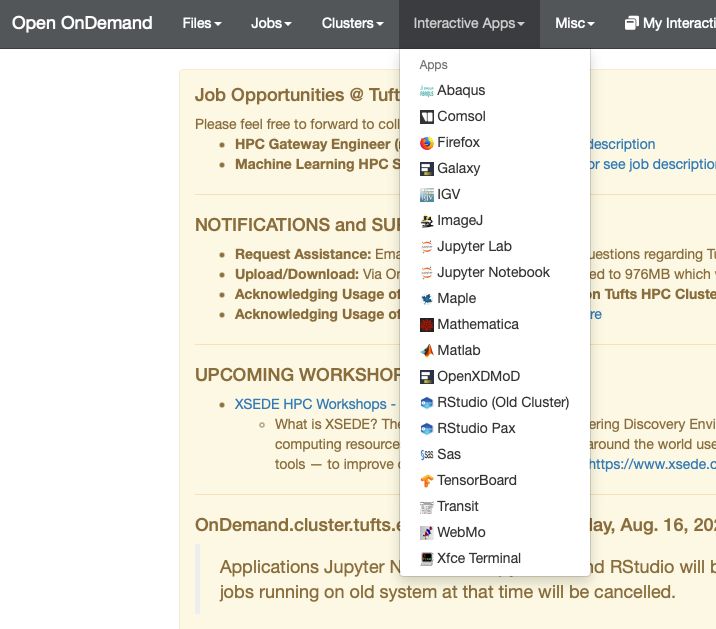The width and height of the screenshot is (716, 629).
Task: Visit the https://www.xsede link
Action: point(652,465)
